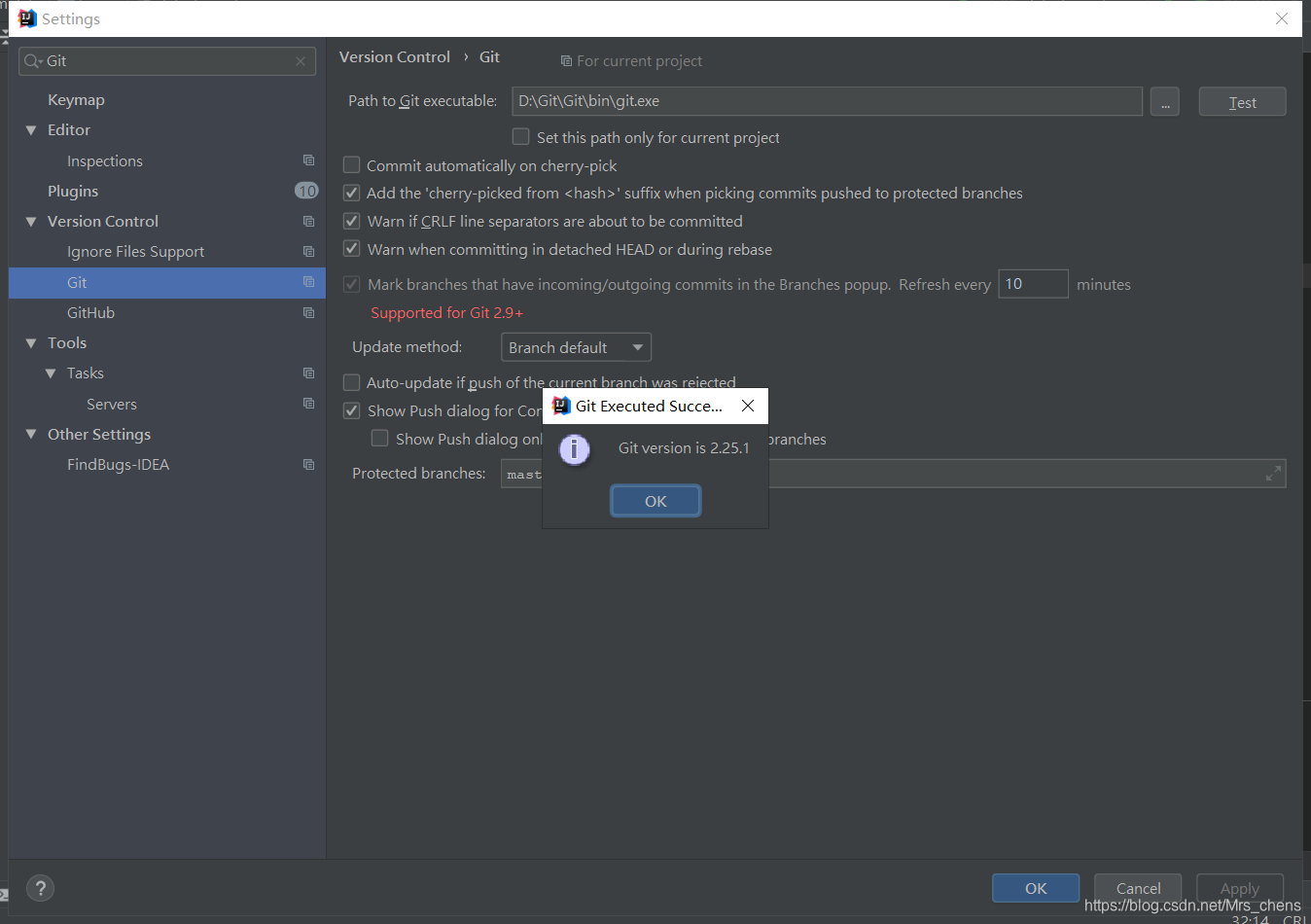Expand the Protected branches field with the arrow icon
This screenshot has width=1311, height=924.
[1273, 474]
